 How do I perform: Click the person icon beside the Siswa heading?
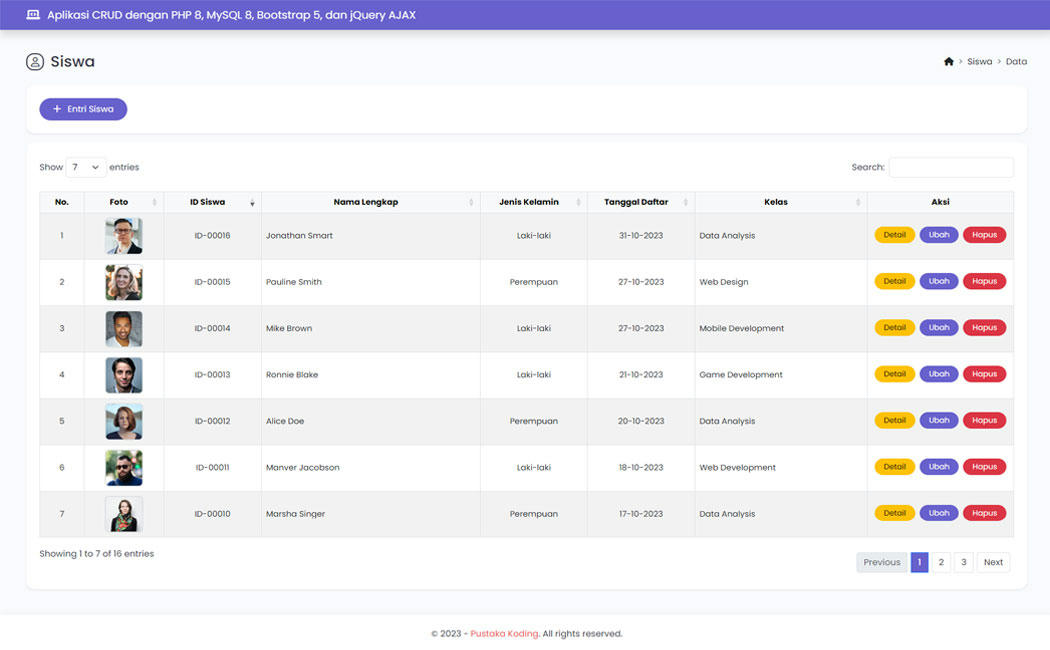(36, 61)
